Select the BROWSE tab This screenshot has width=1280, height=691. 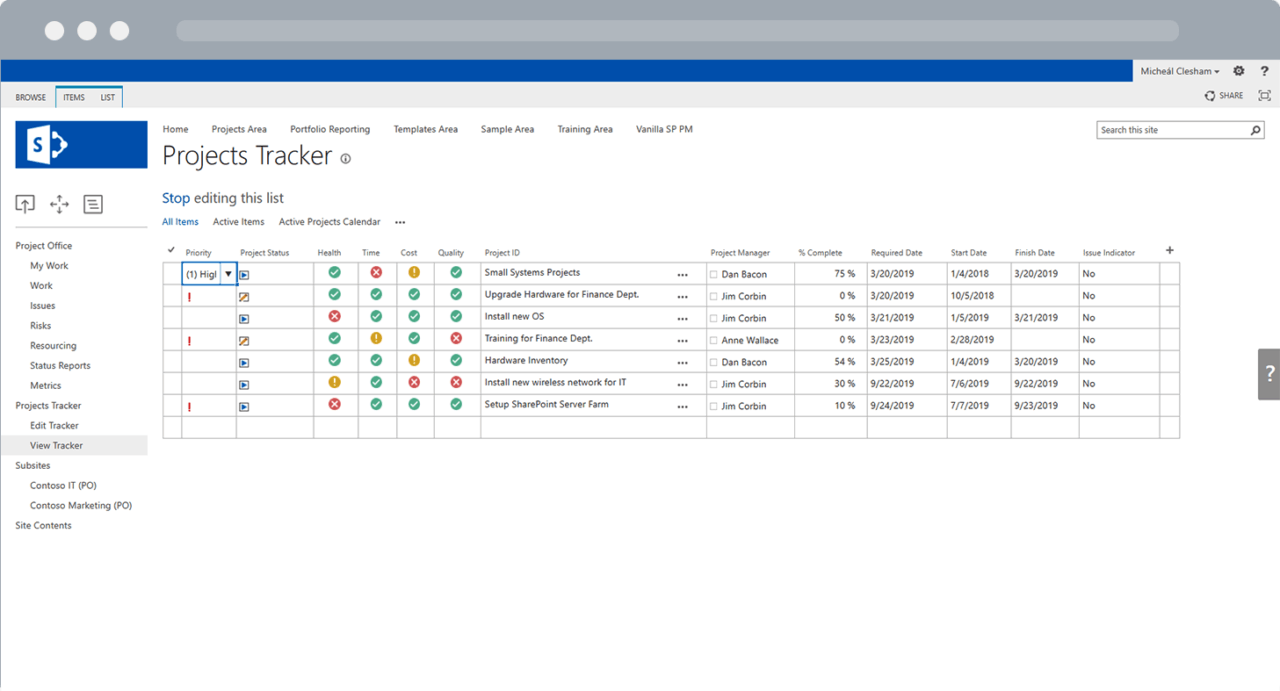(x=30, y=97)
